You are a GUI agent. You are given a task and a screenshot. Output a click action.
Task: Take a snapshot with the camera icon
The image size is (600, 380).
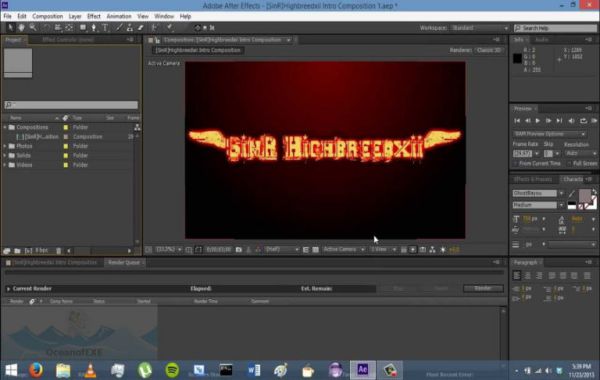pos(239,250)
